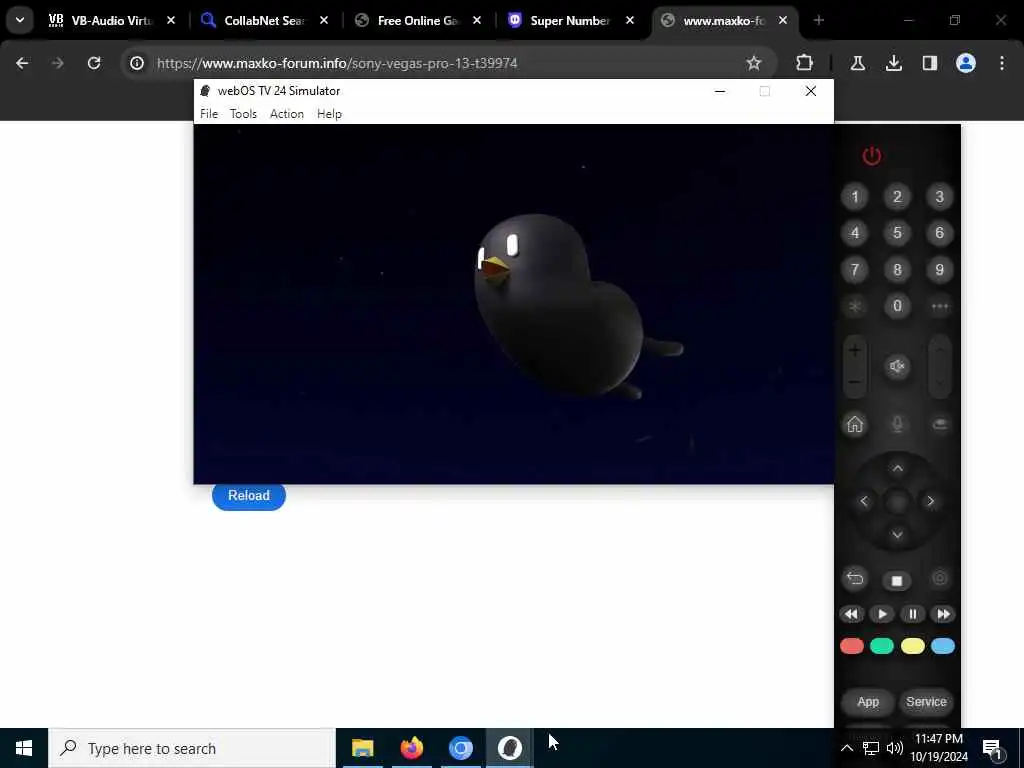
Task: Increase volume with the plus button
Action: coord(855,351)
